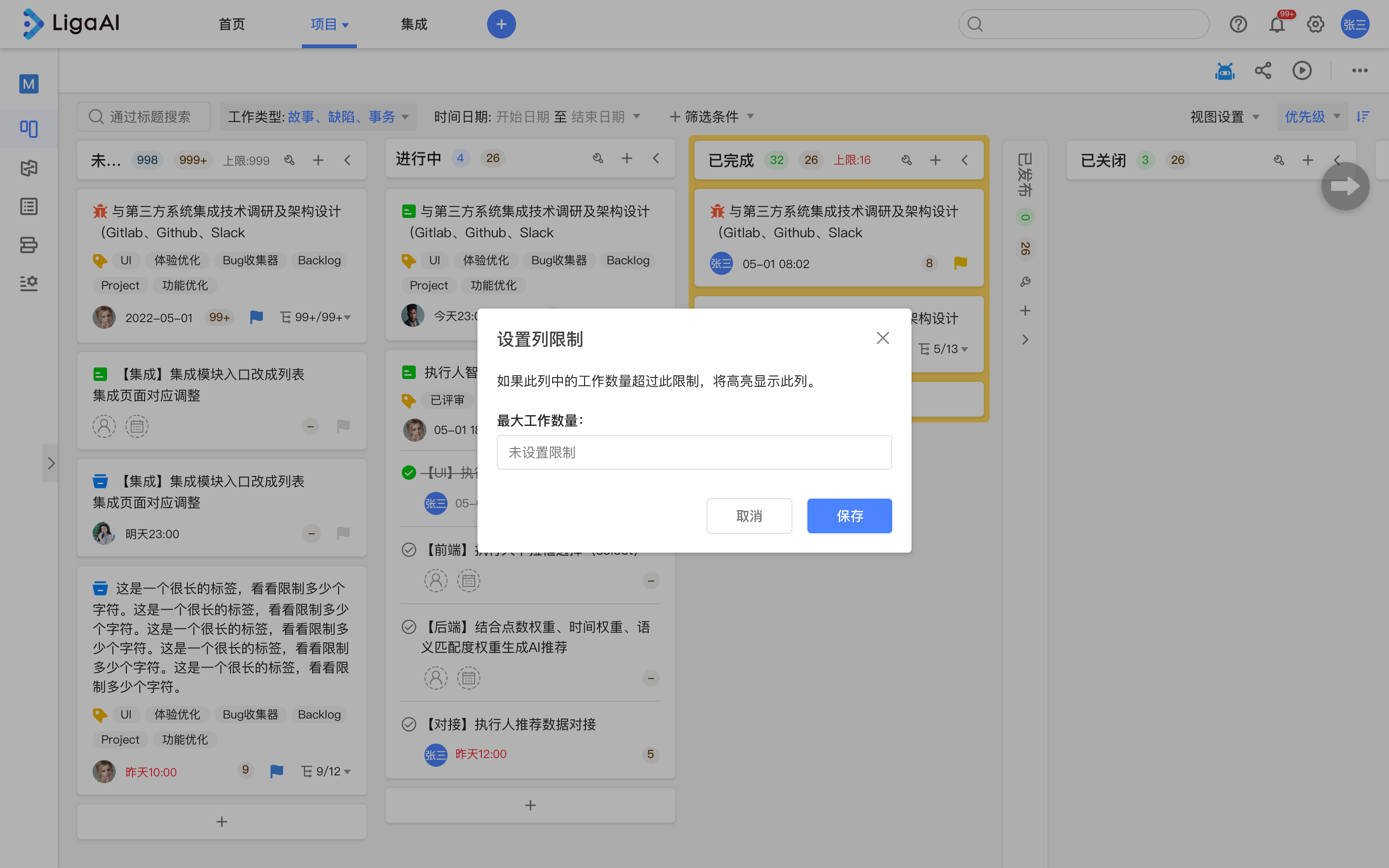This screenshot has height=868, width=1389.
Task: Click the share icon on the toolbar
Action: click(x=1263, y=70)
